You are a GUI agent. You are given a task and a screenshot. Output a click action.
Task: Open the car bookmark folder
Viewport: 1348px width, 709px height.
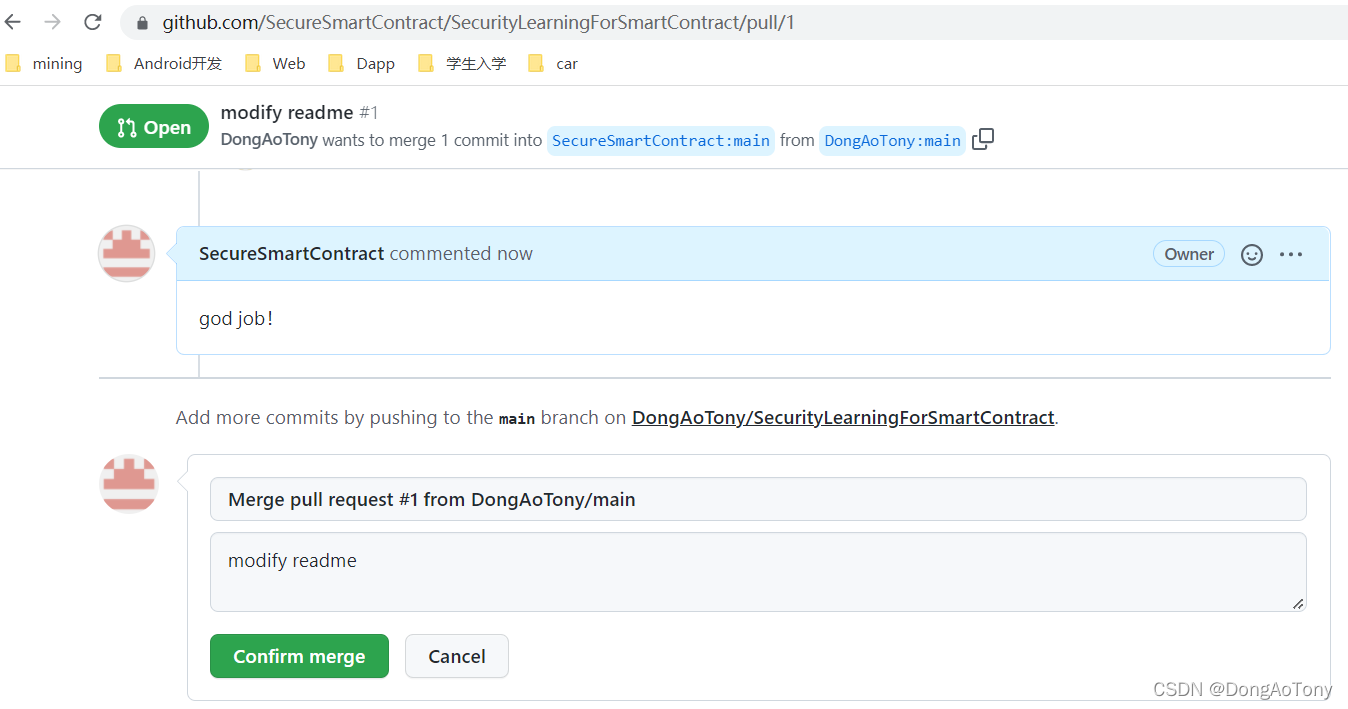tap(553, 63)
